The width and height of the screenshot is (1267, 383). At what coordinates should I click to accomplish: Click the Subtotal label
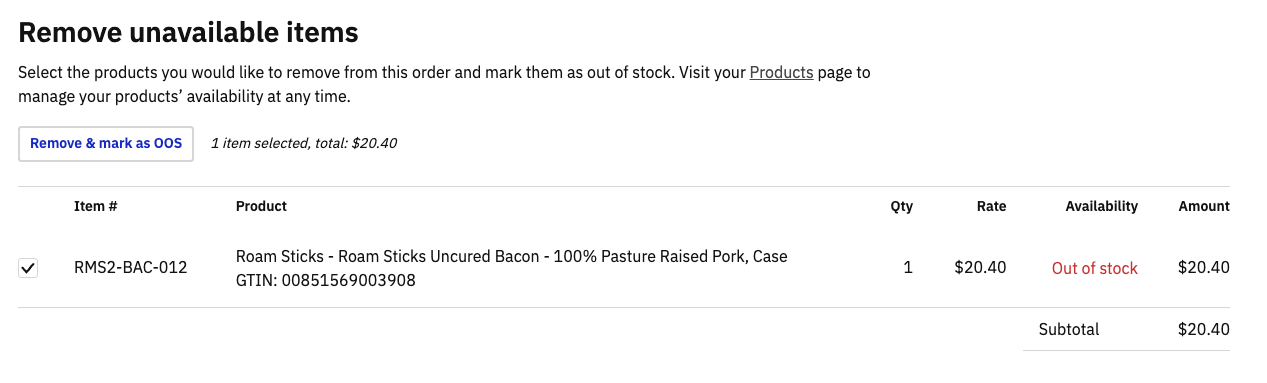coord(1069,329)
